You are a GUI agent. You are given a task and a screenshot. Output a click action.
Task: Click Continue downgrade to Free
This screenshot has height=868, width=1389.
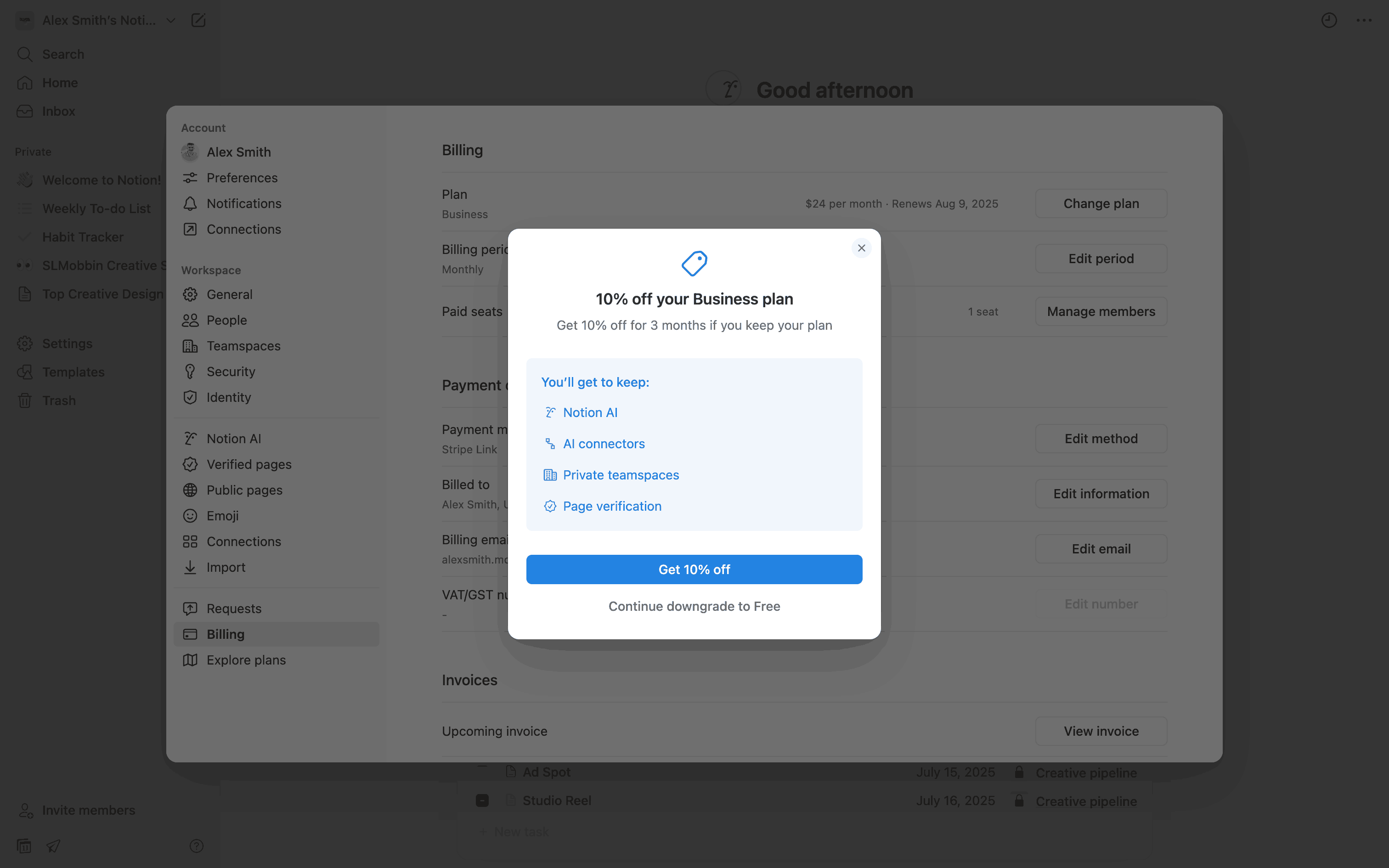694,606
